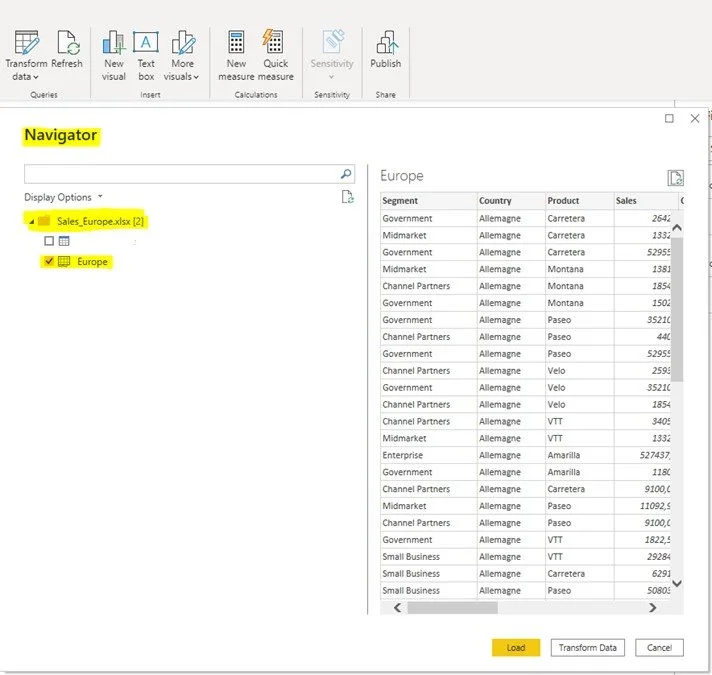
Task: Click the Enterprise segment cell
Action: pos(429,455)
